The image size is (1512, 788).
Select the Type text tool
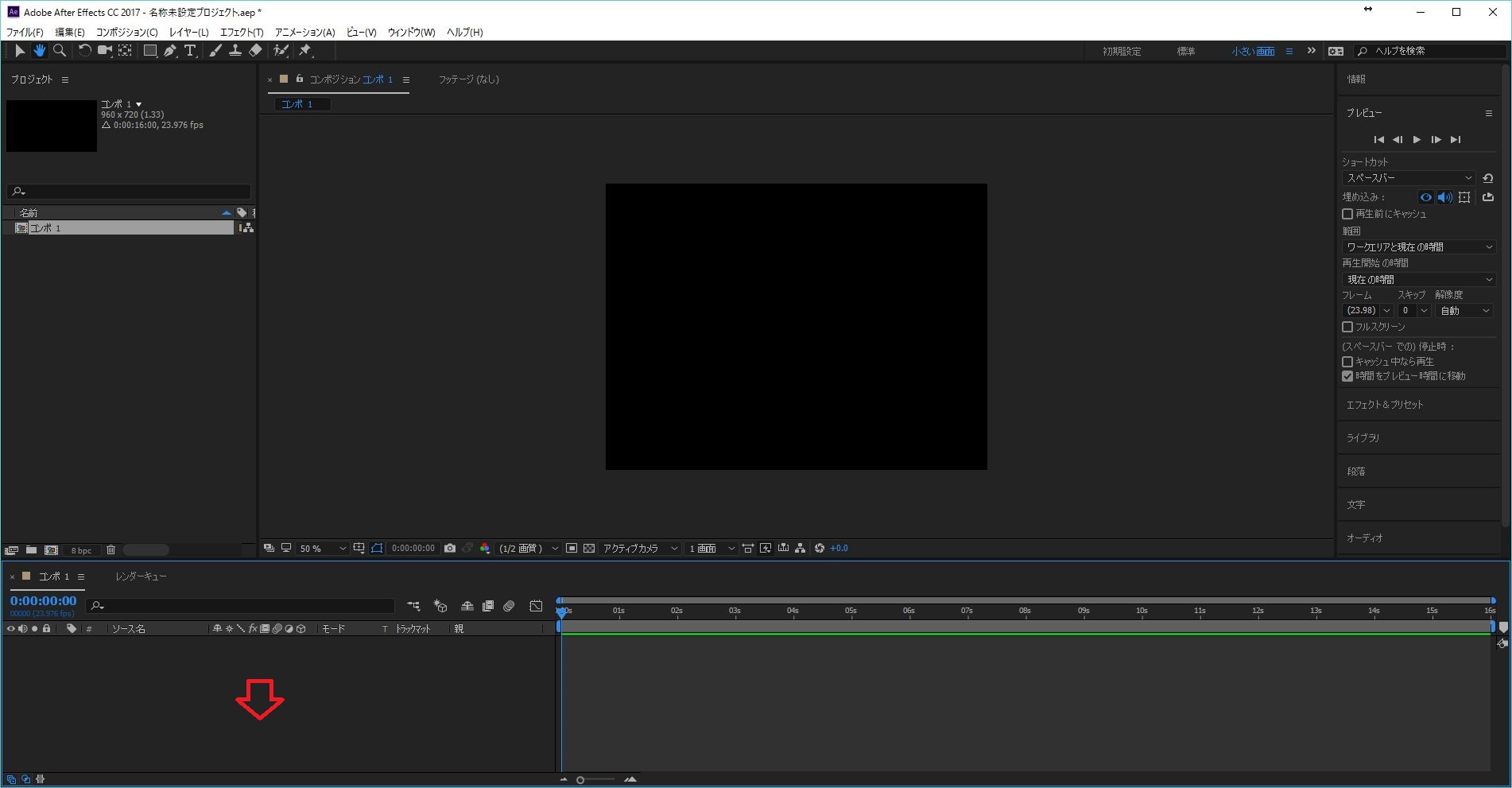click(x=191, y=51)
